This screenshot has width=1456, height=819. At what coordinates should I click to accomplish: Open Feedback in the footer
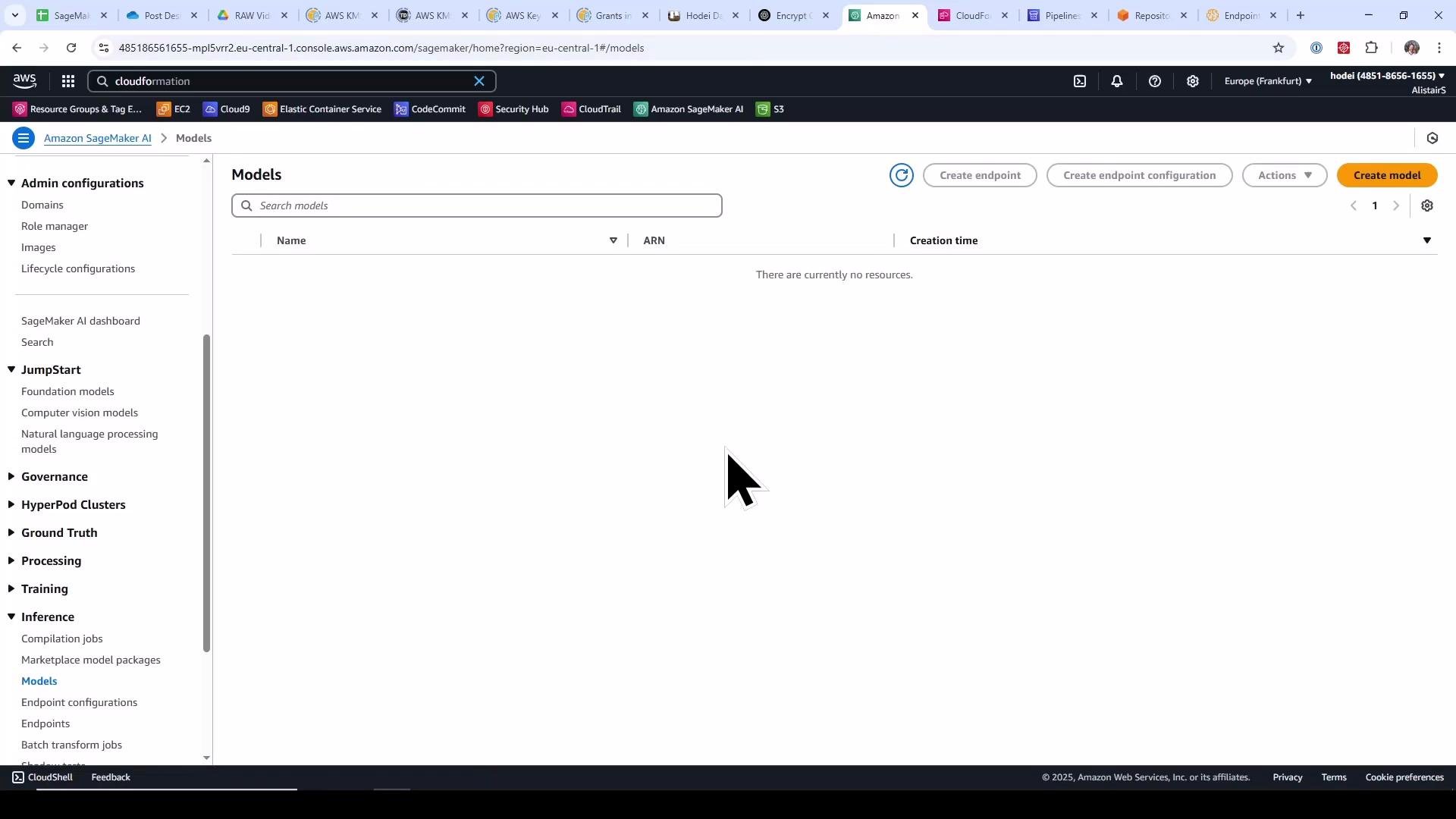111,777
